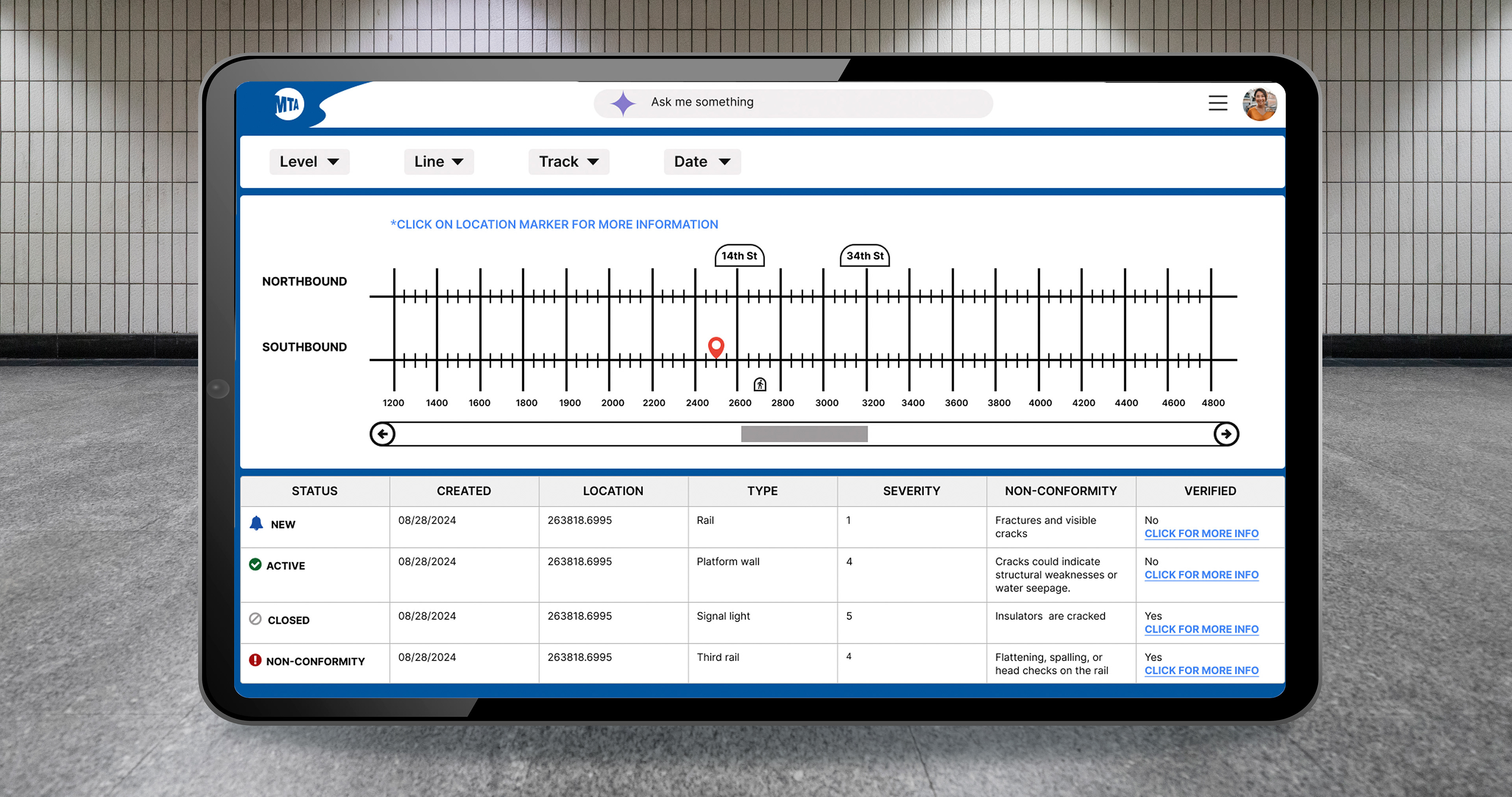Click the green ACTIVE checkmark icon
This screenshot has width=1512, height=797.
pos(255,565)
